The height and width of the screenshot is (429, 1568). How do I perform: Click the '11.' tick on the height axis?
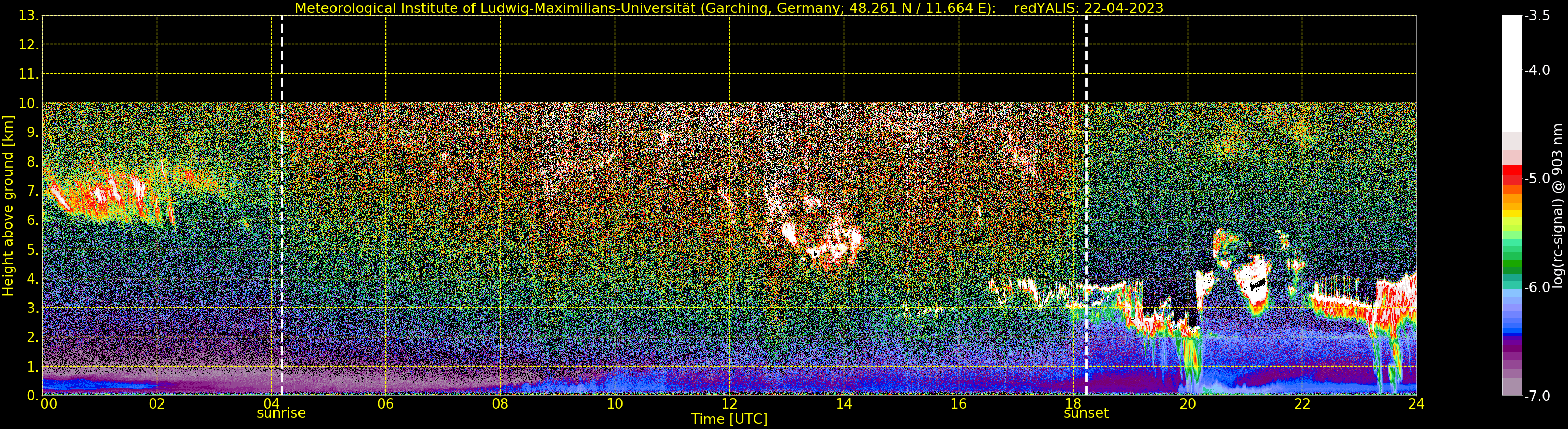[29, 74]
